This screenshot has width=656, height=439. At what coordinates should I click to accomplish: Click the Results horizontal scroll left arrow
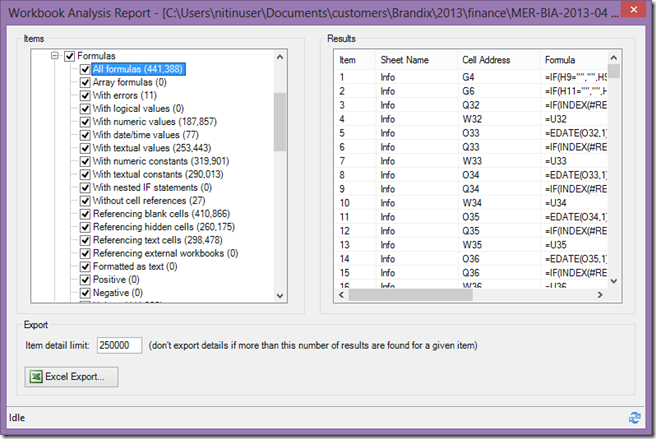coord(341,295)
